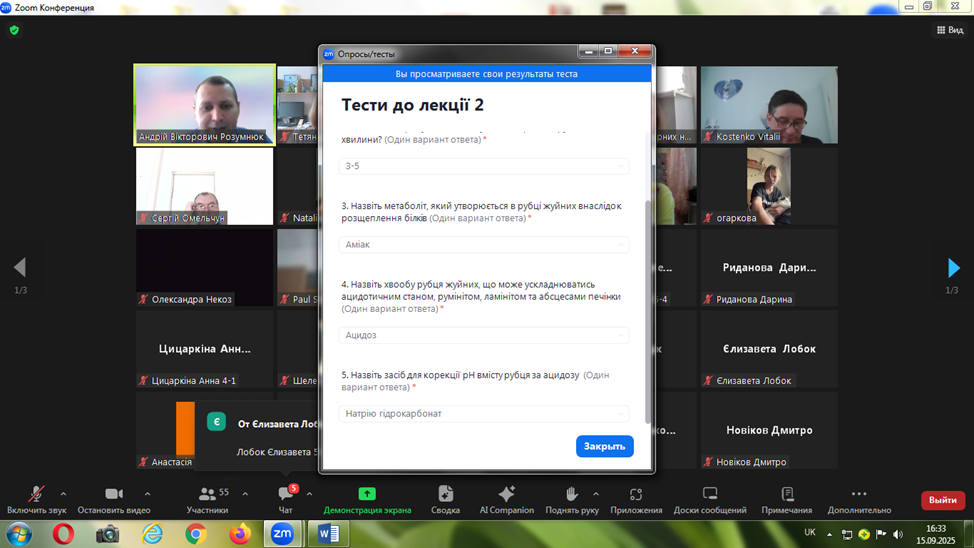Open the Натрію гідрокарбонат answer dropdown
The height and width of the screenshot is (548, 974).
[x=484, y=413]
